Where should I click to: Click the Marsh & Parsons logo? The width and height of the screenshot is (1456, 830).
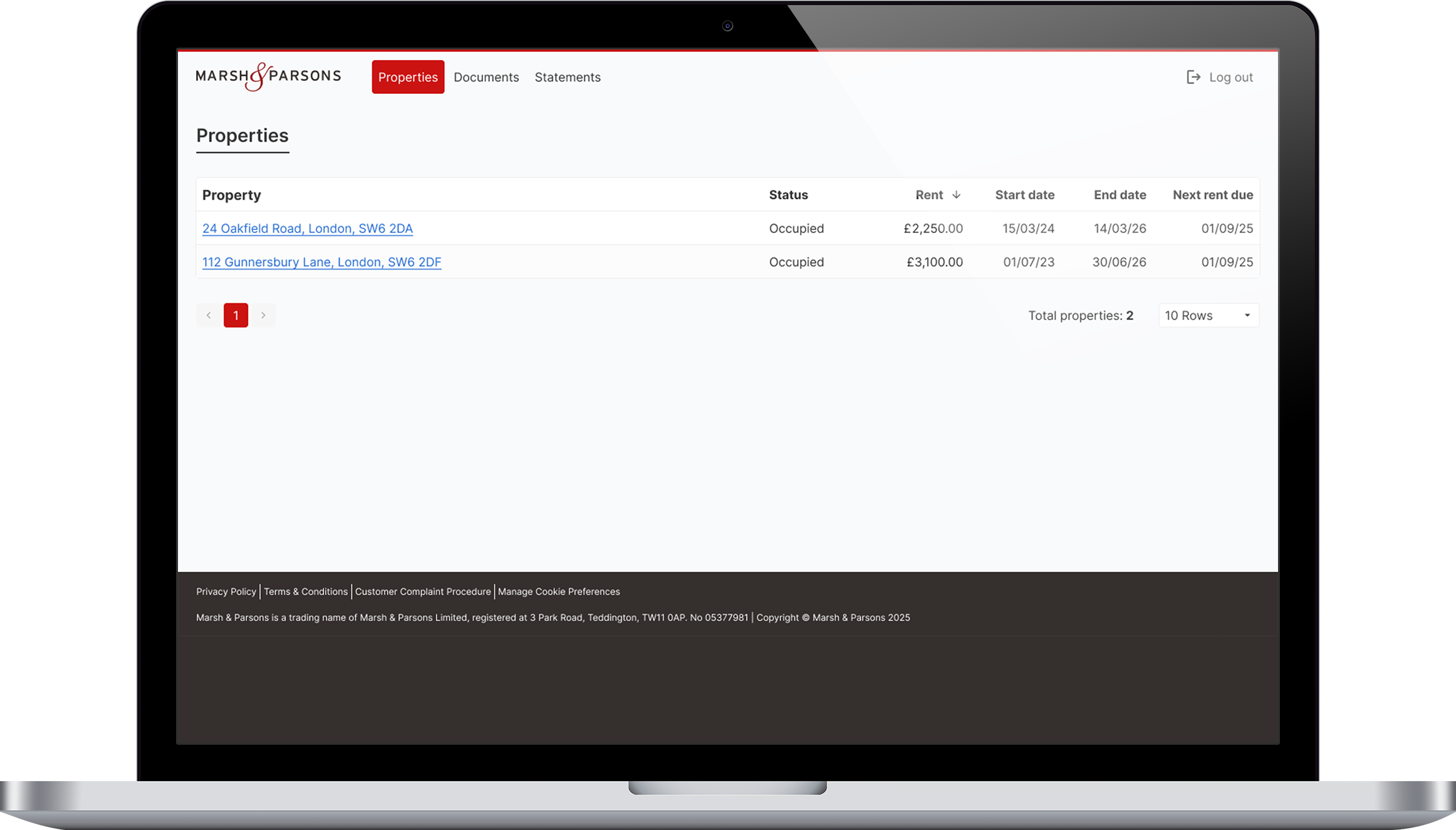(268, 76)
